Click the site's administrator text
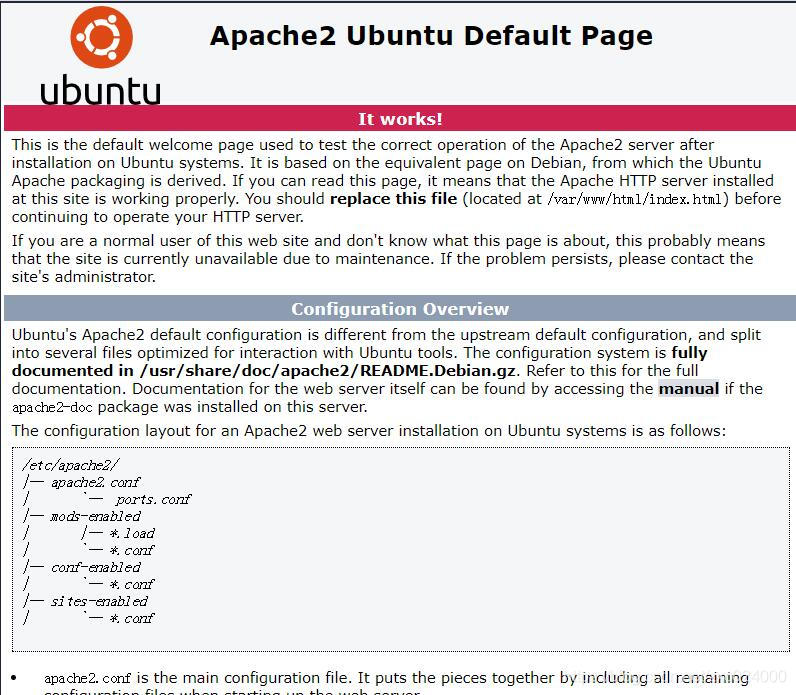This screenshot has height=695, width=796. tap(84, 277)
